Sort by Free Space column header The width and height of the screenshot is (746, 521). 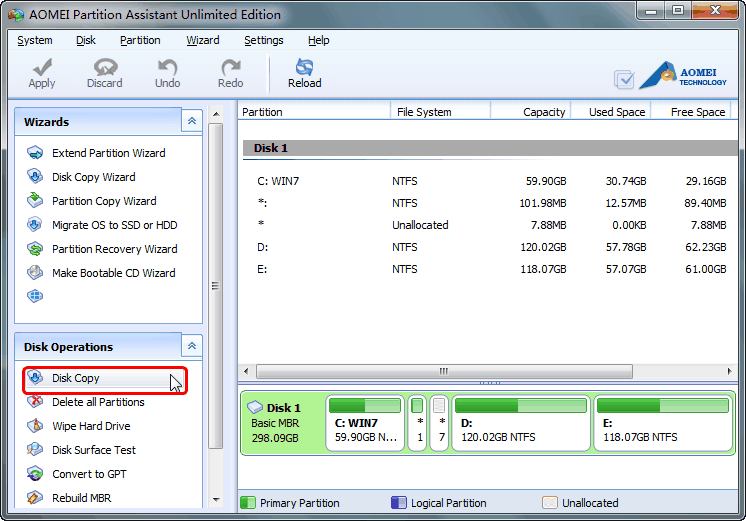[x=690, y=112]
